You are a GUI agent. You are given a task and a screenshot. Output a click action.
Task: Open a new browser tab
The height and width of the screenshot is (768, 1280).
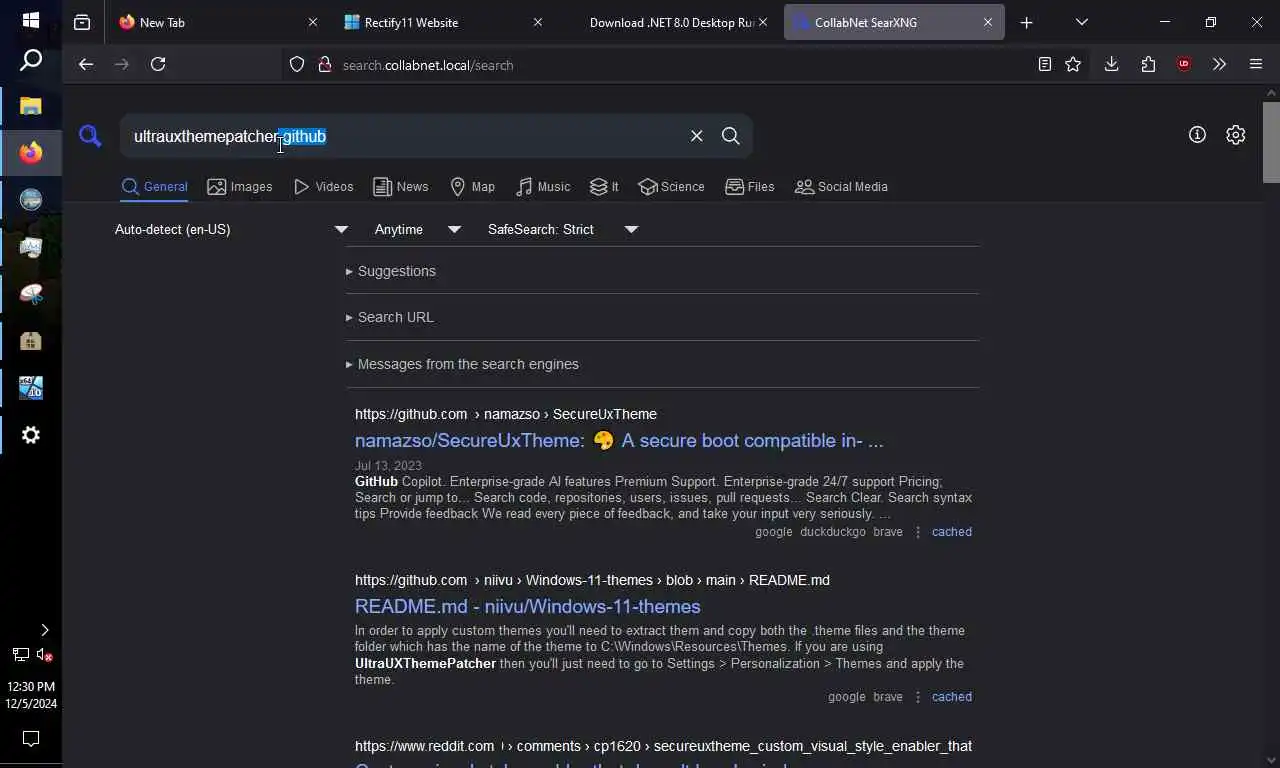click(x=1026, y=22)
